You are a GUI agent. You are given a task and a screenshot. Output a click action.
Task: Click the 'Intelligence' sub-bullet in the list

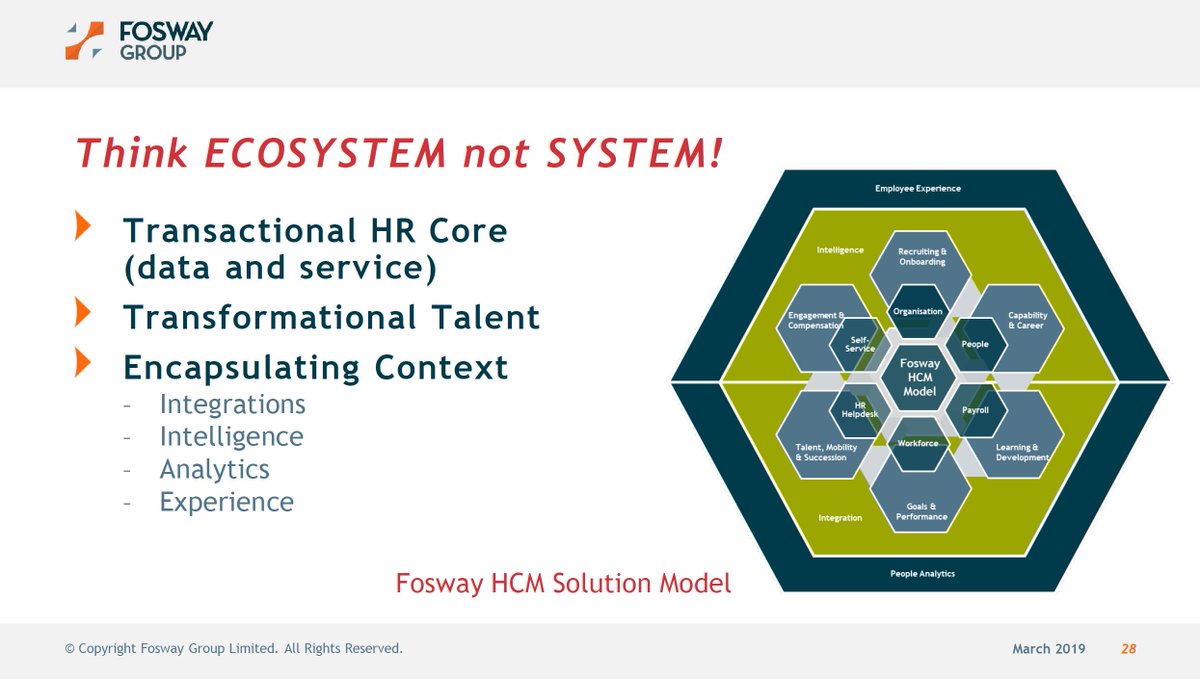231,437
